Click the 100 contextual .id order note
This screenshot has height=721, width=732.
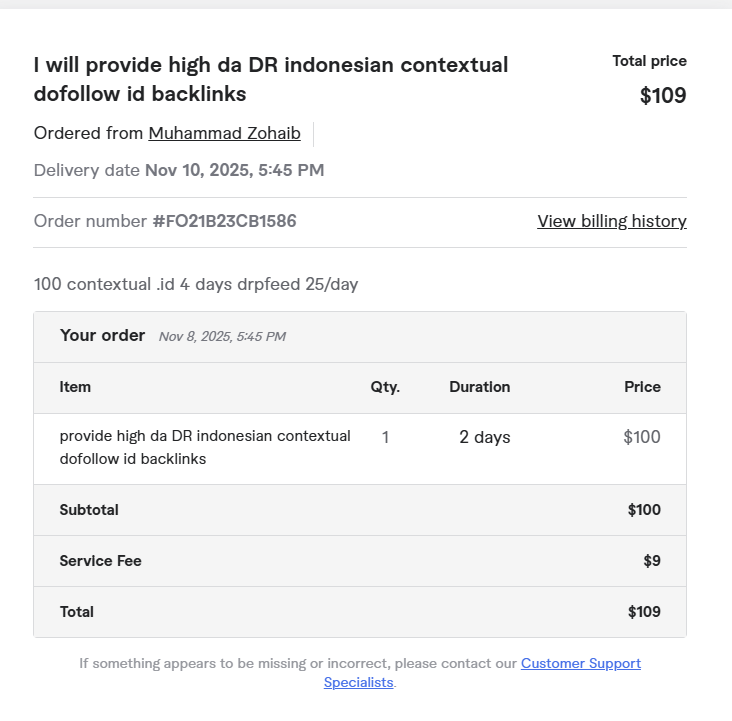point(196,284)
